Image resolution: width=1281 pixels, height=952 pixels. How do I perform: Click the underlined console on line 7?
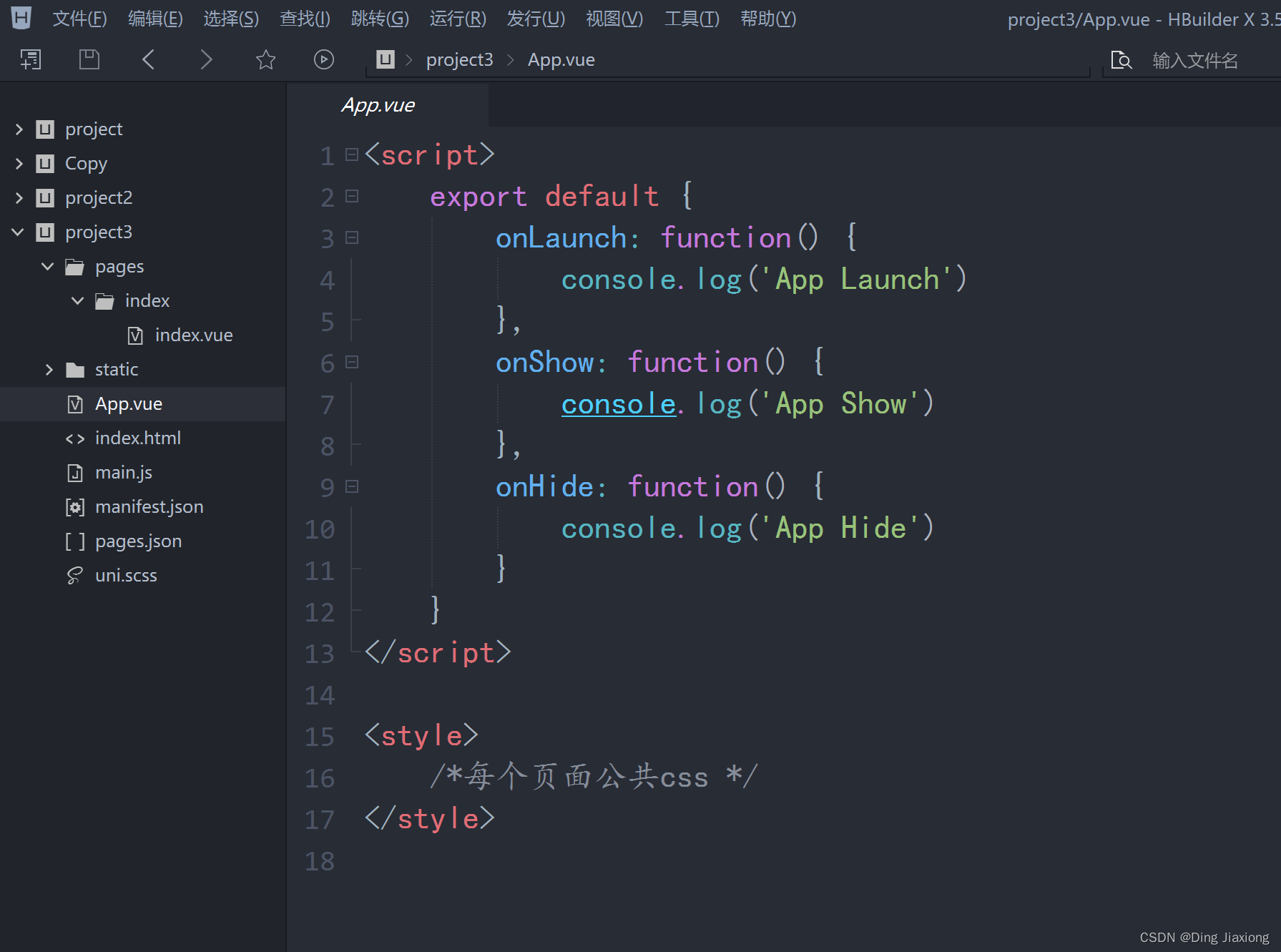[x=619, y=404]
